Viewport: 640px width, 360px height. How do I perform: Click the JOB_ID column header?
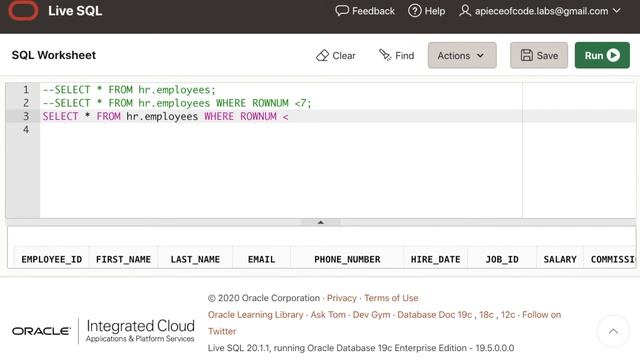pos(502,259)
